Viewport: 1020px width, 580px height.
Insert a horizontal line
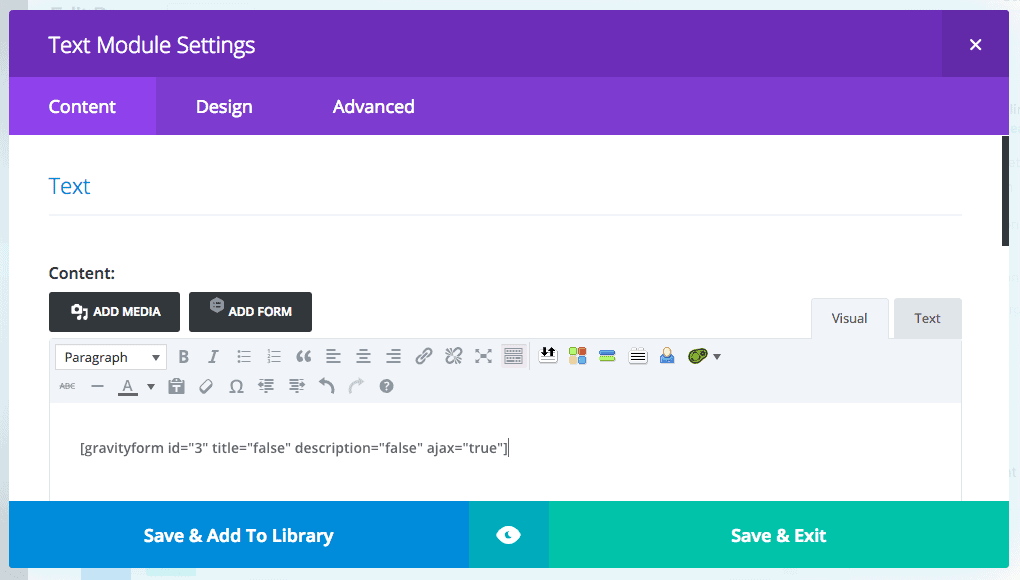tap(98, 386)
